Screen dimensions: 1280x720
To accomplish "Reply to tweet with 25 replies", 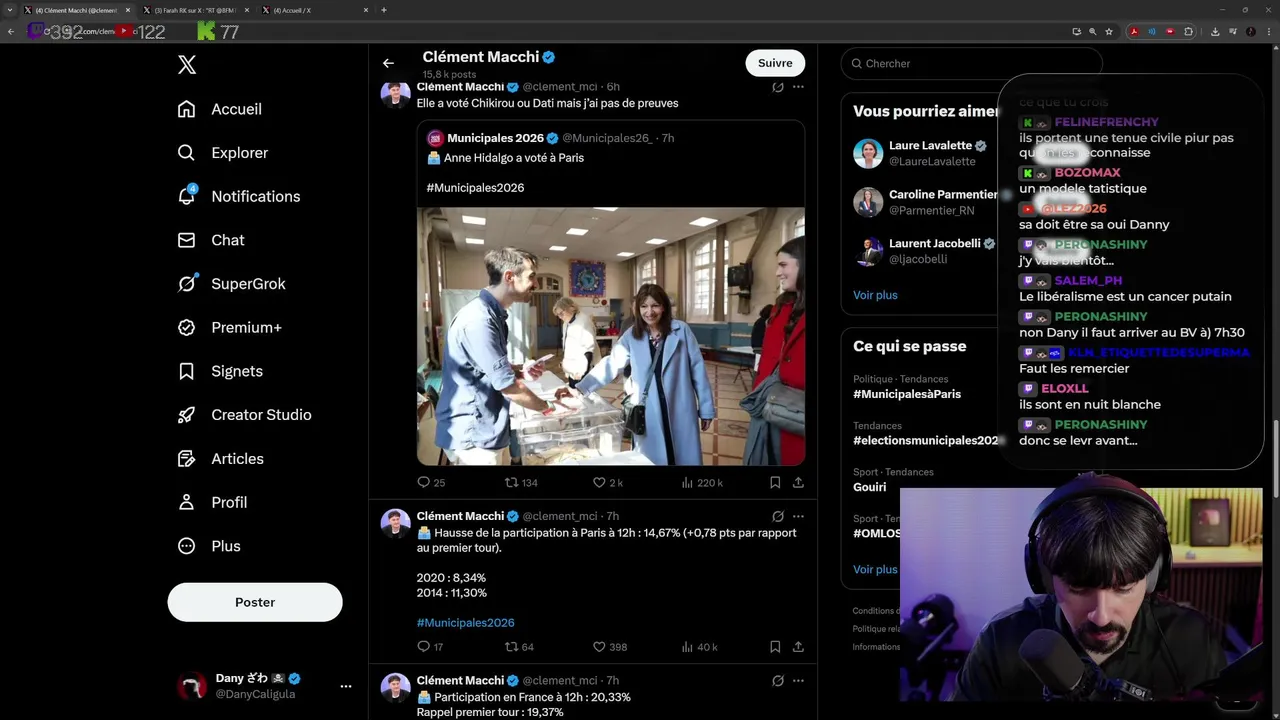I will (x=431, y=482).
